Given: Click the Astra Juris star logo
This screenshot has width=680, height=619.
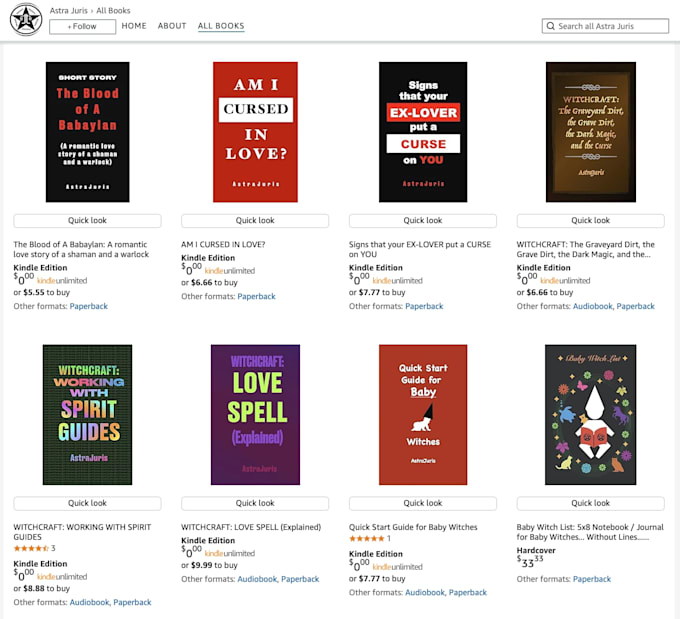Looking at the screenshot, I should (26, 19).
